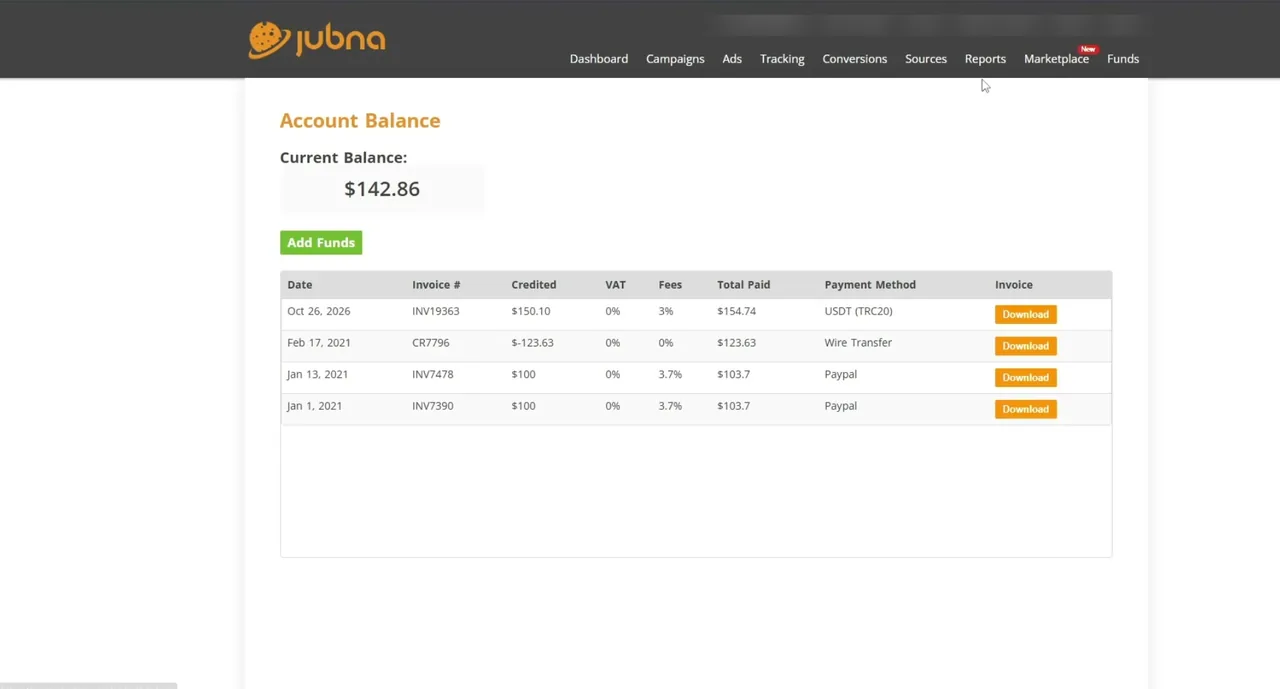
Task: Click the Fees column header
Action: pyautogui.click(x=670, y=285)
